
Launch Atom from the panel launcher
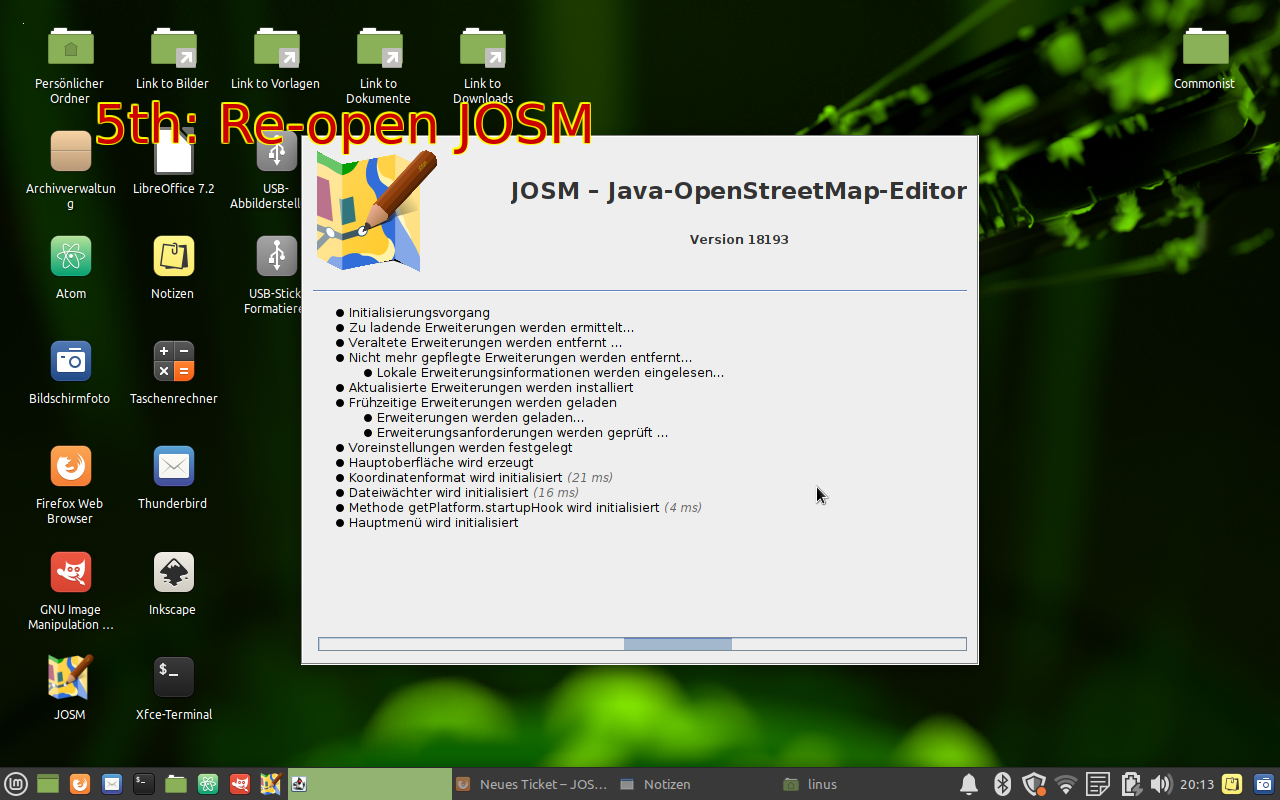tap(208, 784)
